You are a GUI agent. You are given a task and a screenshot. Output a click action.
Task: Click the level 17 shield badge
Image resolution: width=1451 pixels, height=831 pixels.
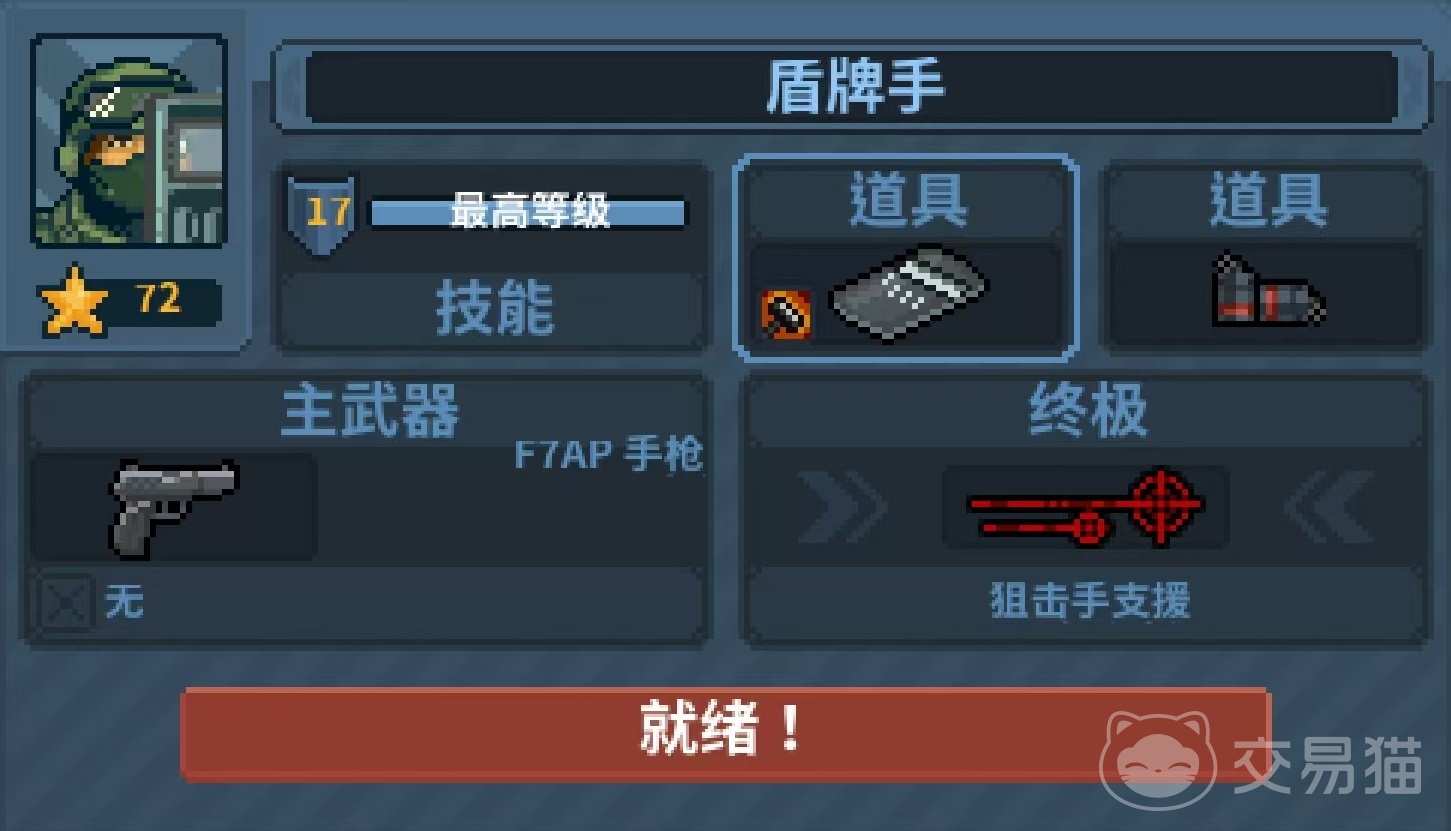[322, 214]
